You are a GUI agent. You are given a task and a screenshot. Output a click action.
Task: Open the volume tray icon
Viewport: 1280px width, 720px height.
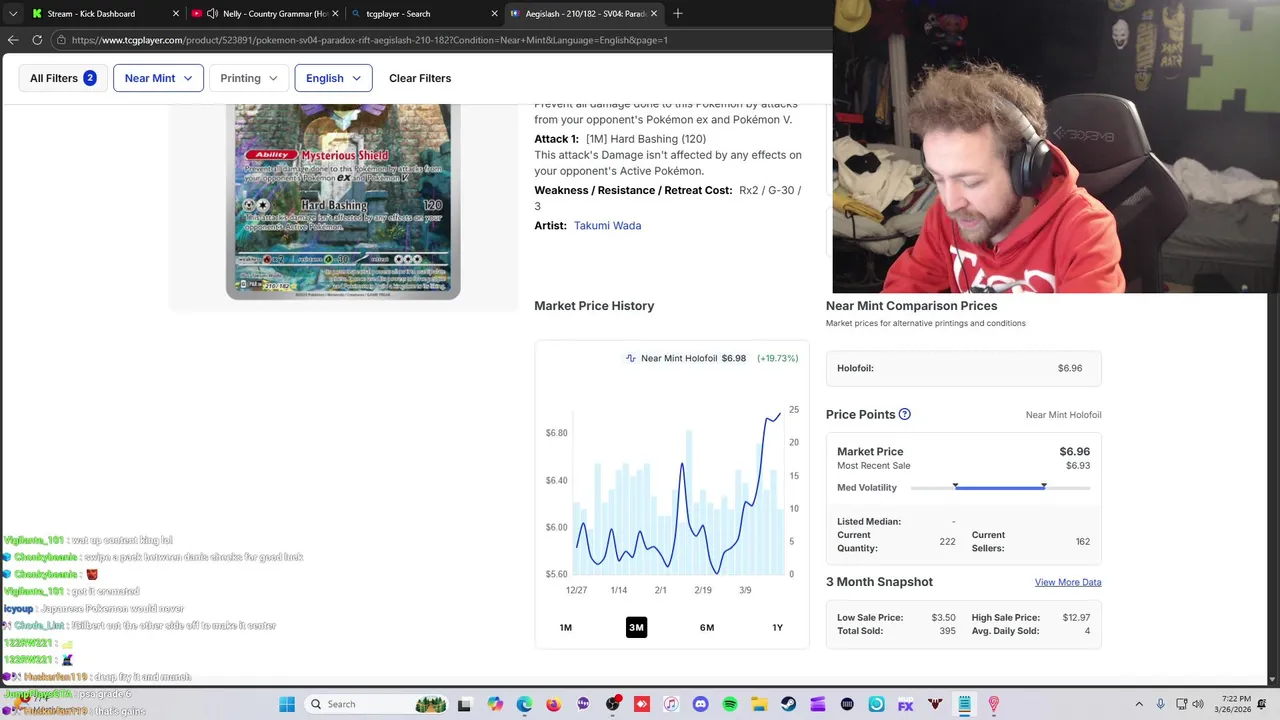click(1198, 704)
